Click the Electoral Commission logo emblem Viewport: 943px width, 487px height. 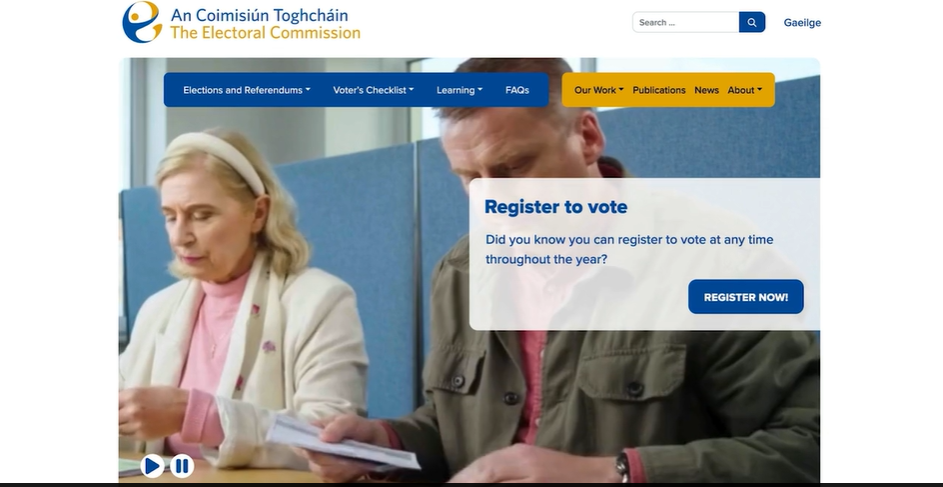tap(143, 22)
